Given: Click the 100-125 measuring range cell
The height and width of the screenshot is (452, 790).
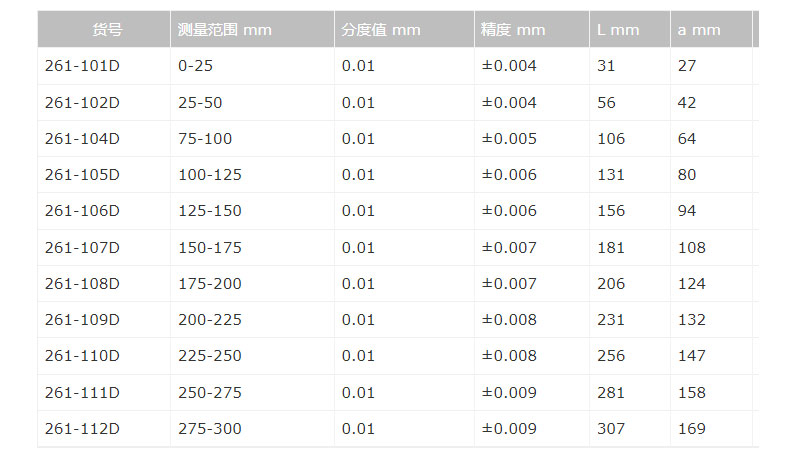Looking at the screenshot, I should [210, 175].
